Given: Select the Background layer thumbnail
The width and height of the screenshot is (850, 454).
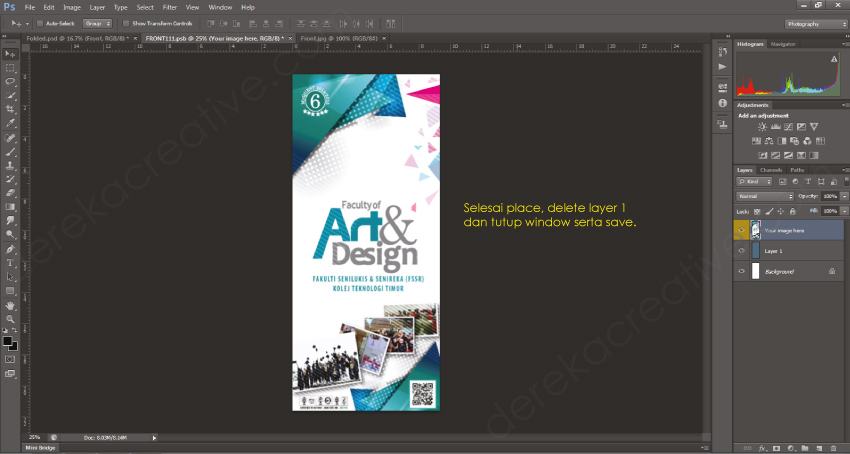Looking at the screenshot, I should 755,271.
